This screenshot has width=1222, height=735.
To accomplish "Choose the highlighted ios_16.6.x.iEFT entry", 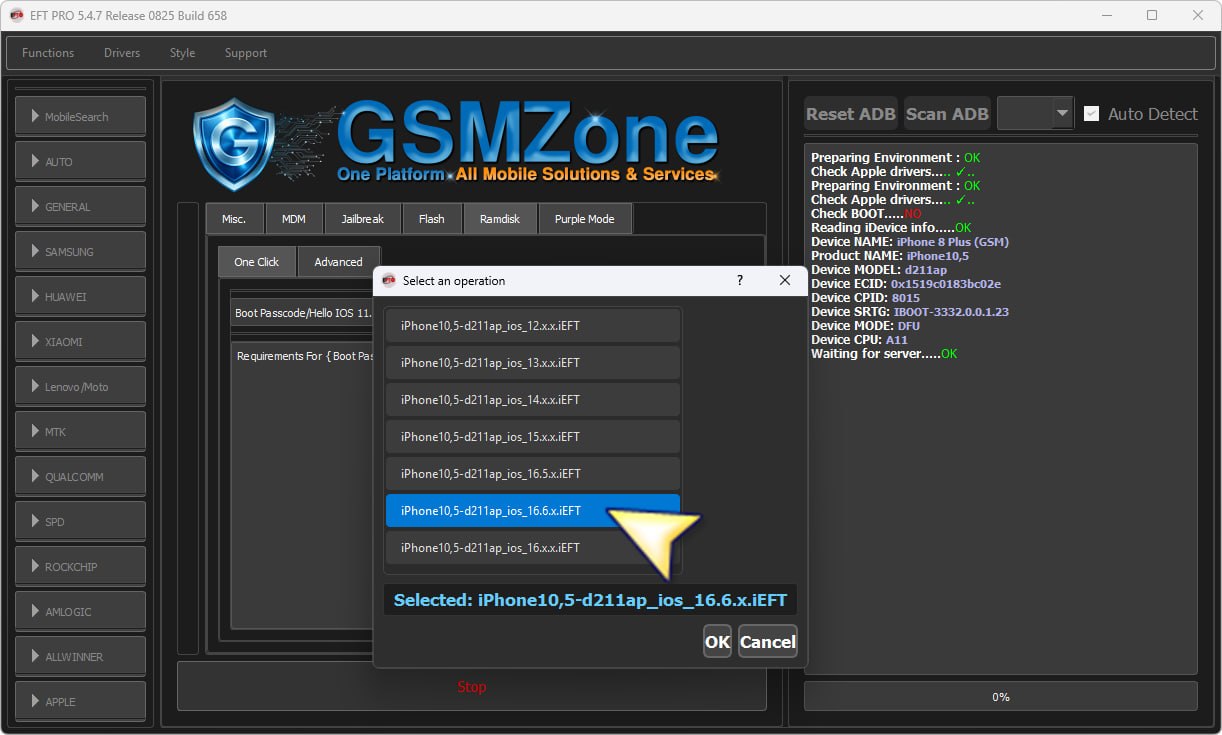I will click(x=533, y=511).
